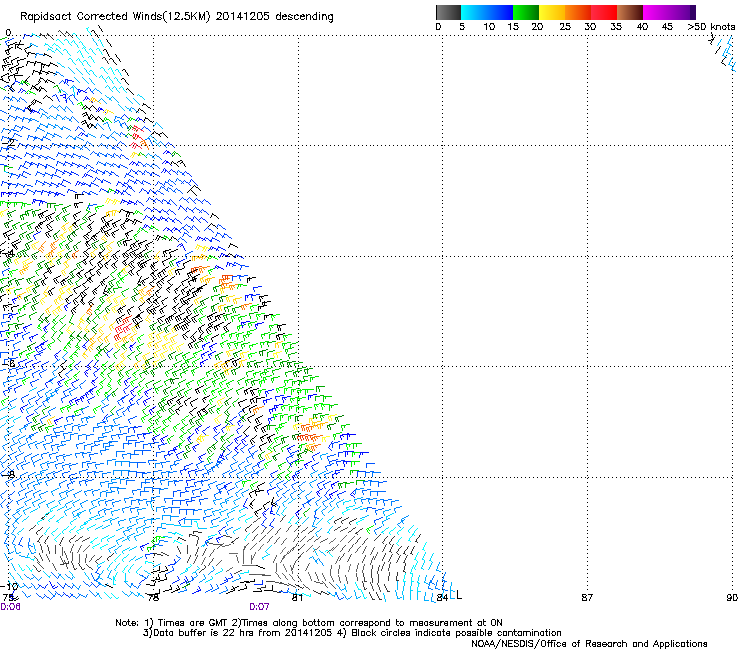Click longitude label '78' on the bottom axis
The height and width of the screenshot is (650, 740).
152,598
